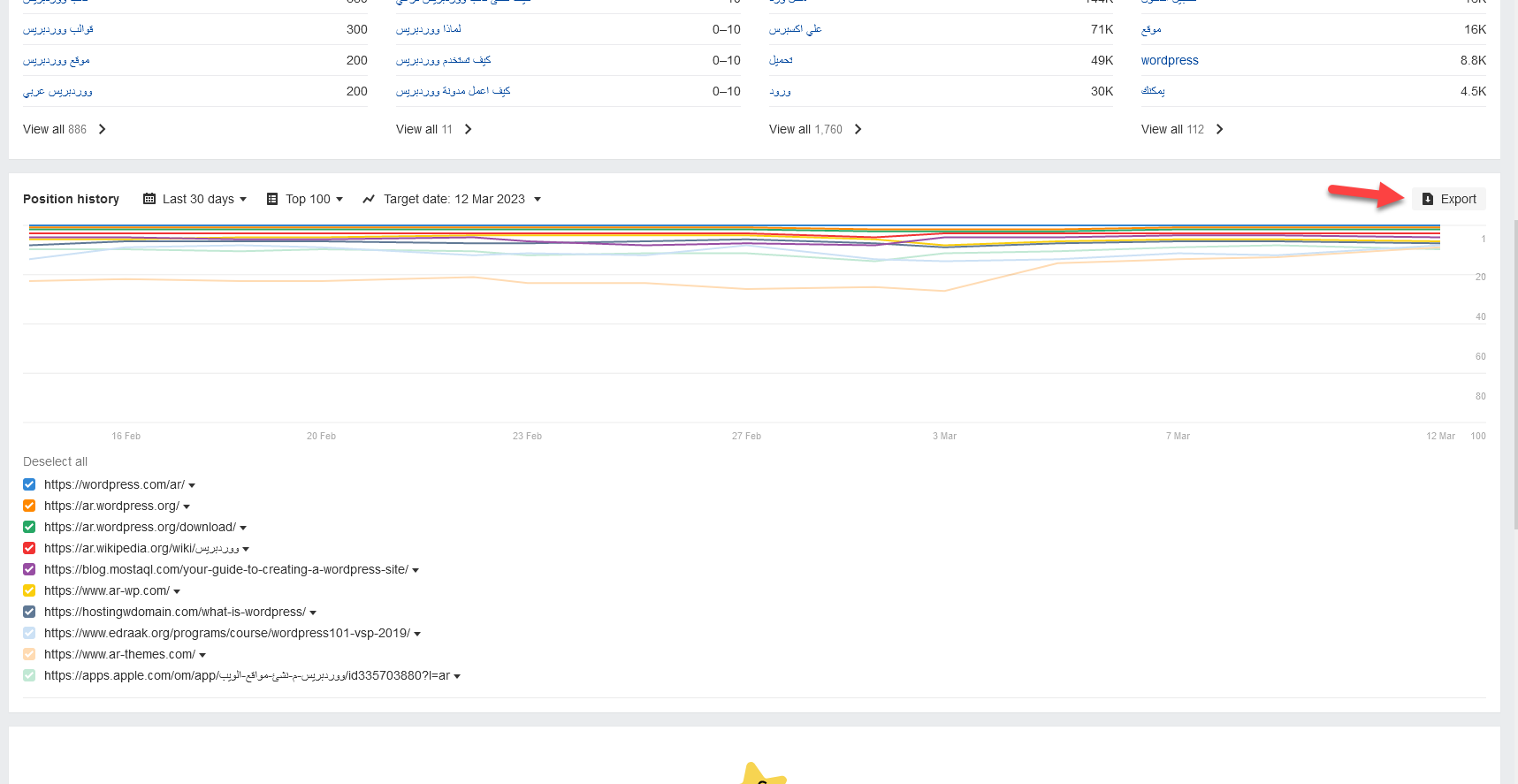
Task: Click chevron arrow next to View all 886
Action: pos(103,129)
